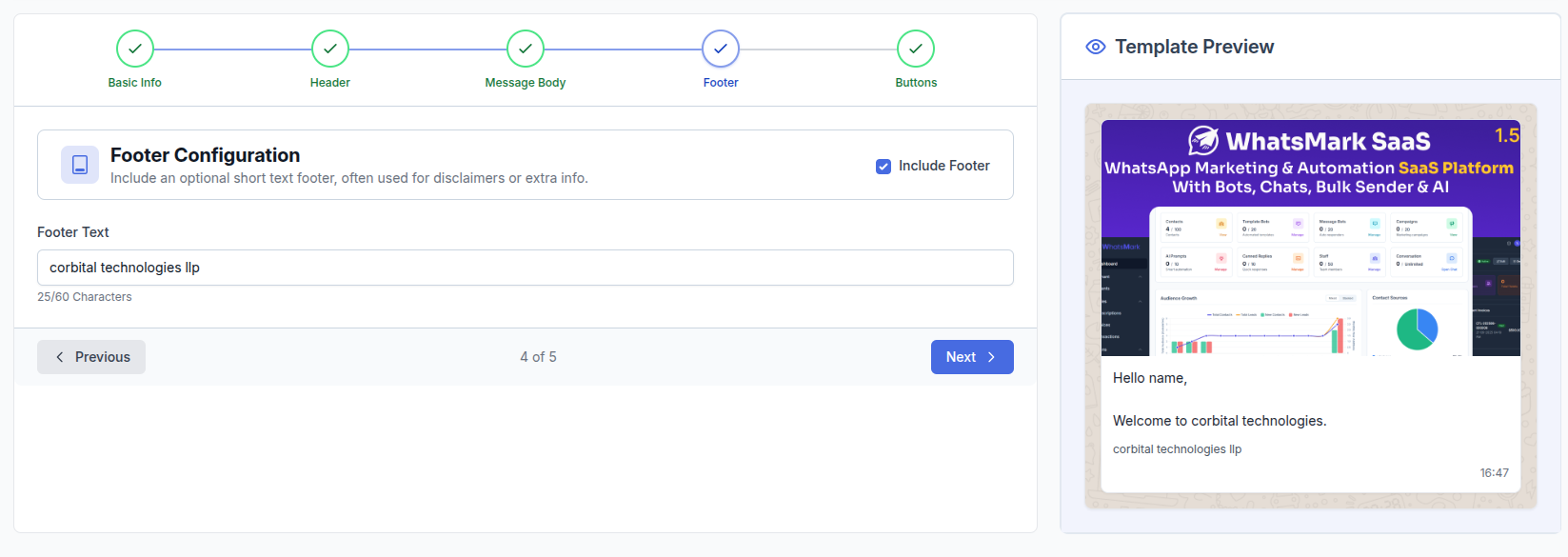
Task: Click the eye icon beside Template Preview
Action: (1096, 47)
